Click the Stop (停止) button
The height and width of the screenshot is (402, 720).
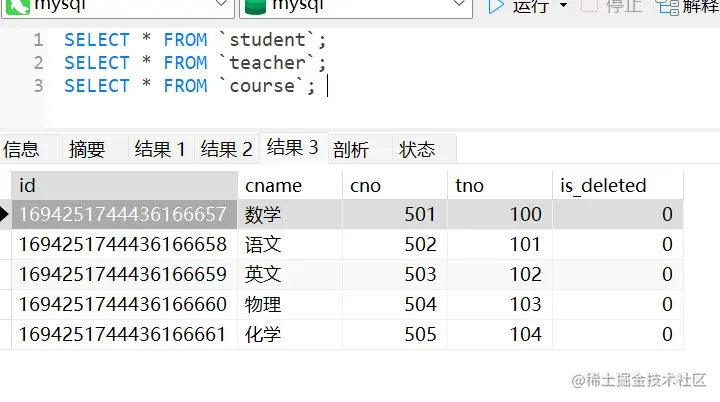[x=611, y=6]
